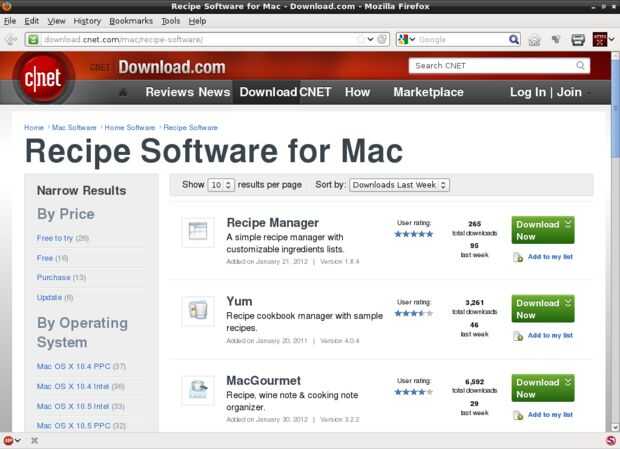Click Download Now for Yum

(543, 309)
